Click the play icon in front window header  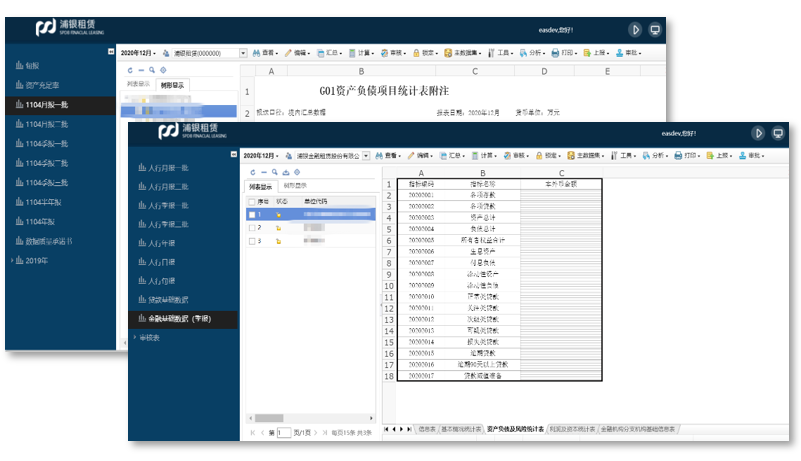pos(758,132)
